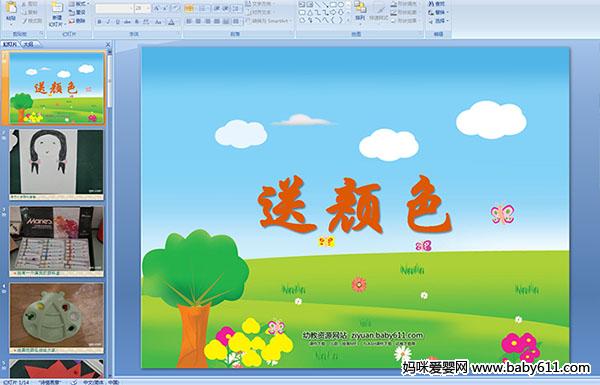Open the font size dropdown
This screenshot has height=385, width=600.
pyautogui.click(x=148, y=8)
